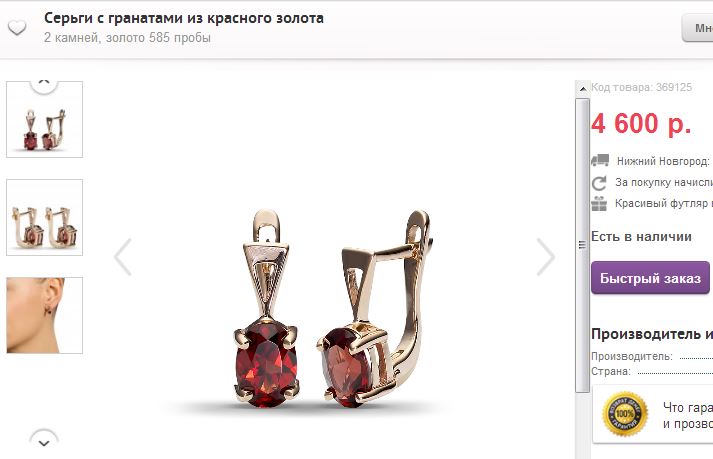Move thumbnail list down with chevron
Screen dimensions: 713x459
tap(44, 440)
